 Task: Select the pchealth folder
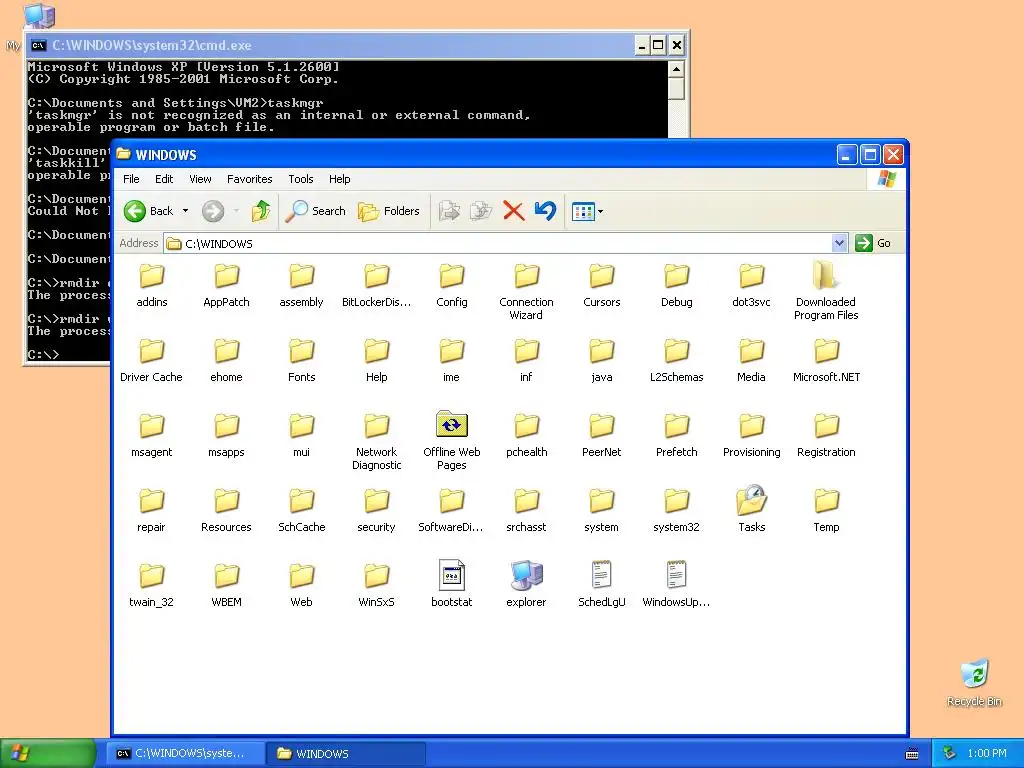pos(526,436)
